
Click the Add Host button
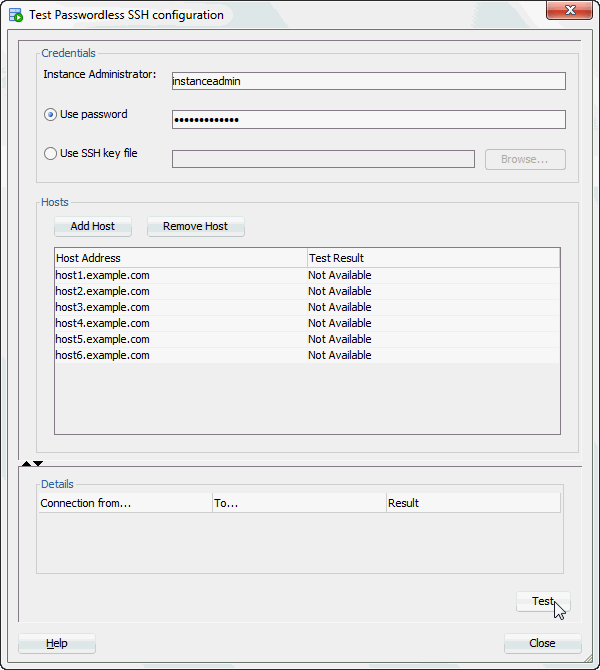[93, 226]
